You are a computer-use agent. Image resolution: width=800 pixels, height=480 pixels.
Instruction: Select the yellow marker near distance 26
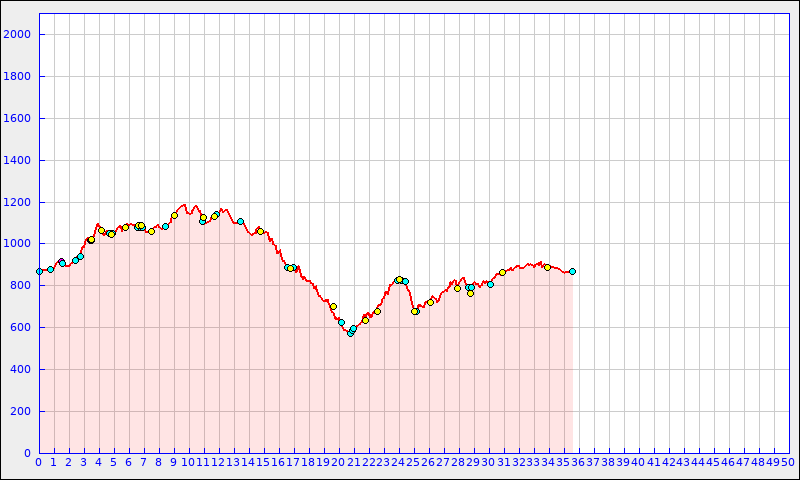[430, 302]
